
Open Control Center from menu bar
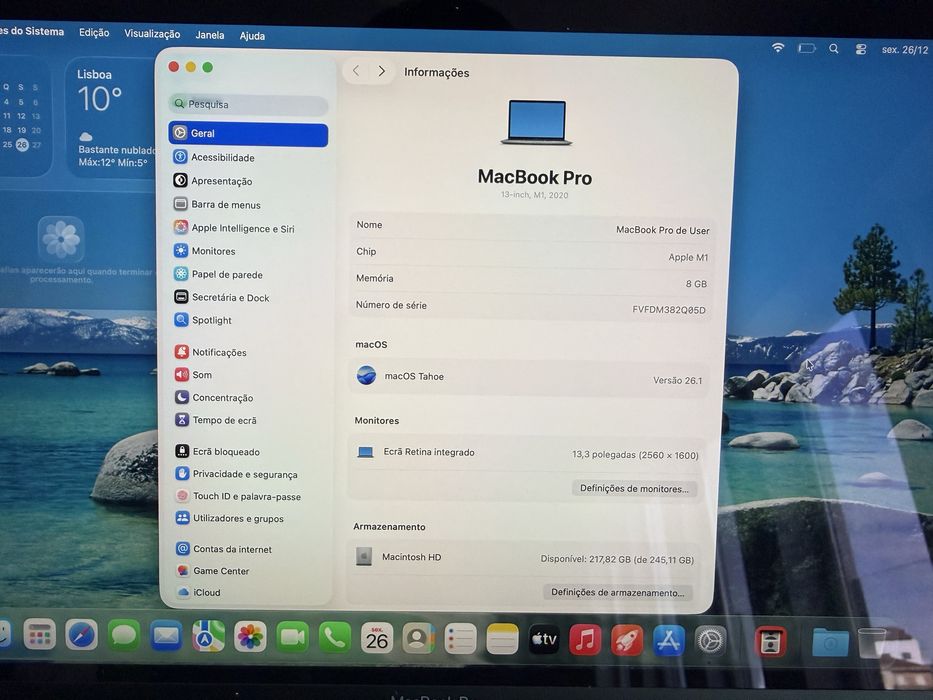(x=860, y=49)
